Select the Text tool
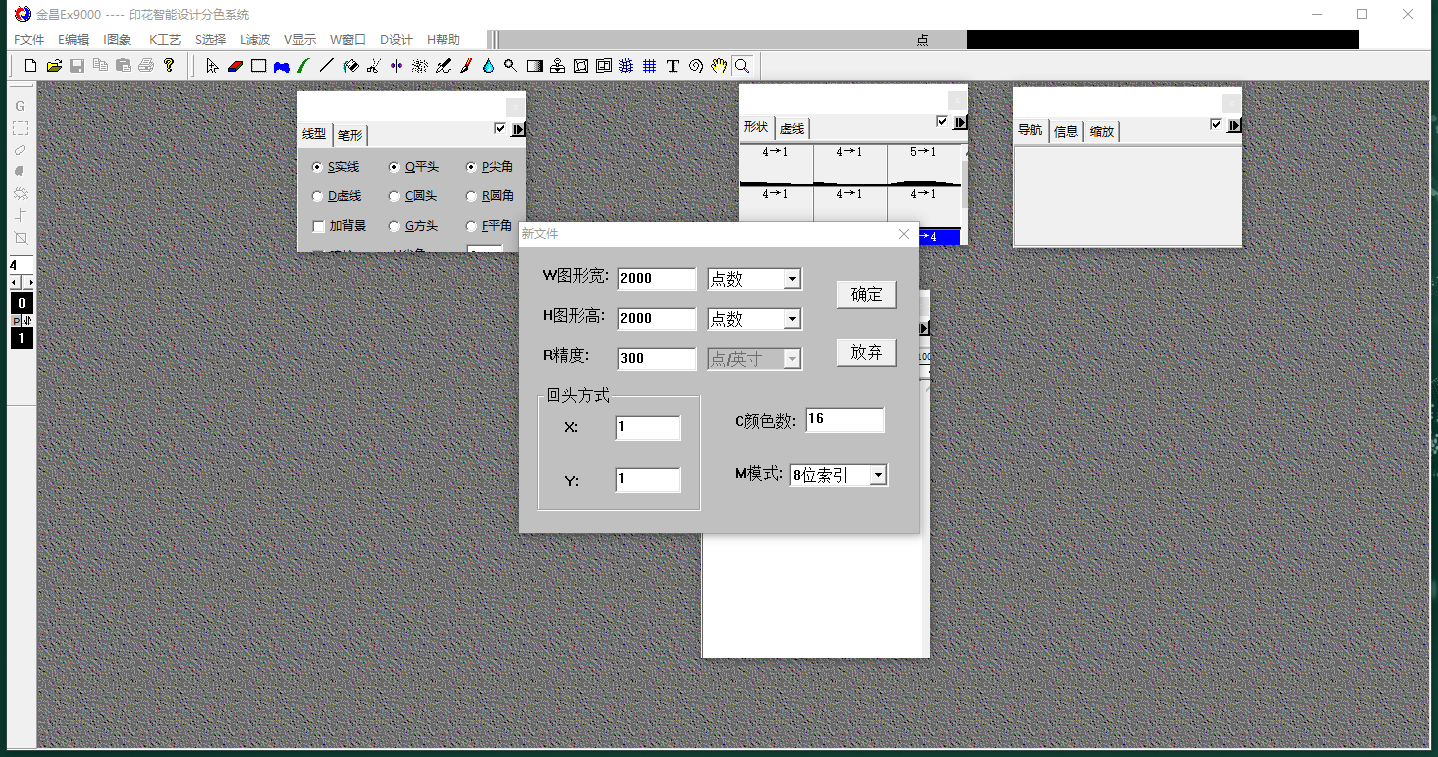Image resolution: width=1438 pixels, height=757 pixels. [673, 66]
